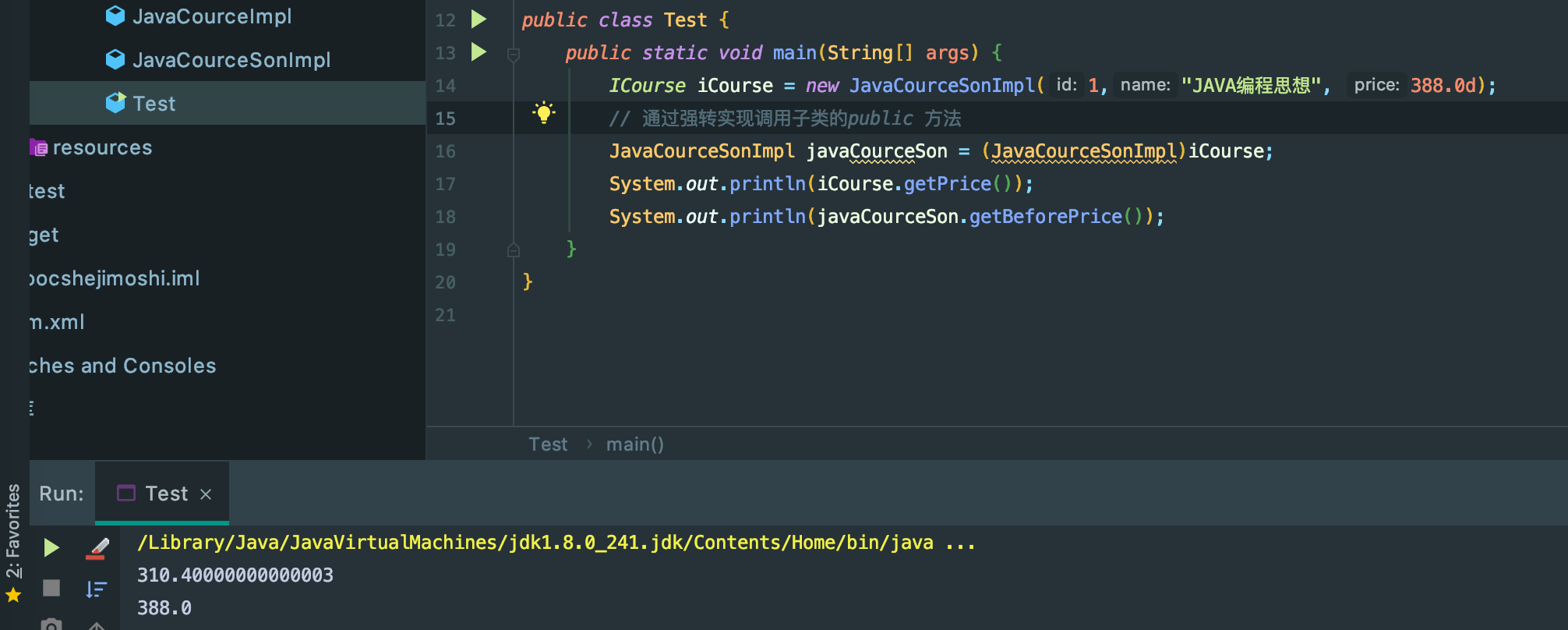Click line number 12 in the gutter
The image size is (1568, 630).
coord(445,20)
